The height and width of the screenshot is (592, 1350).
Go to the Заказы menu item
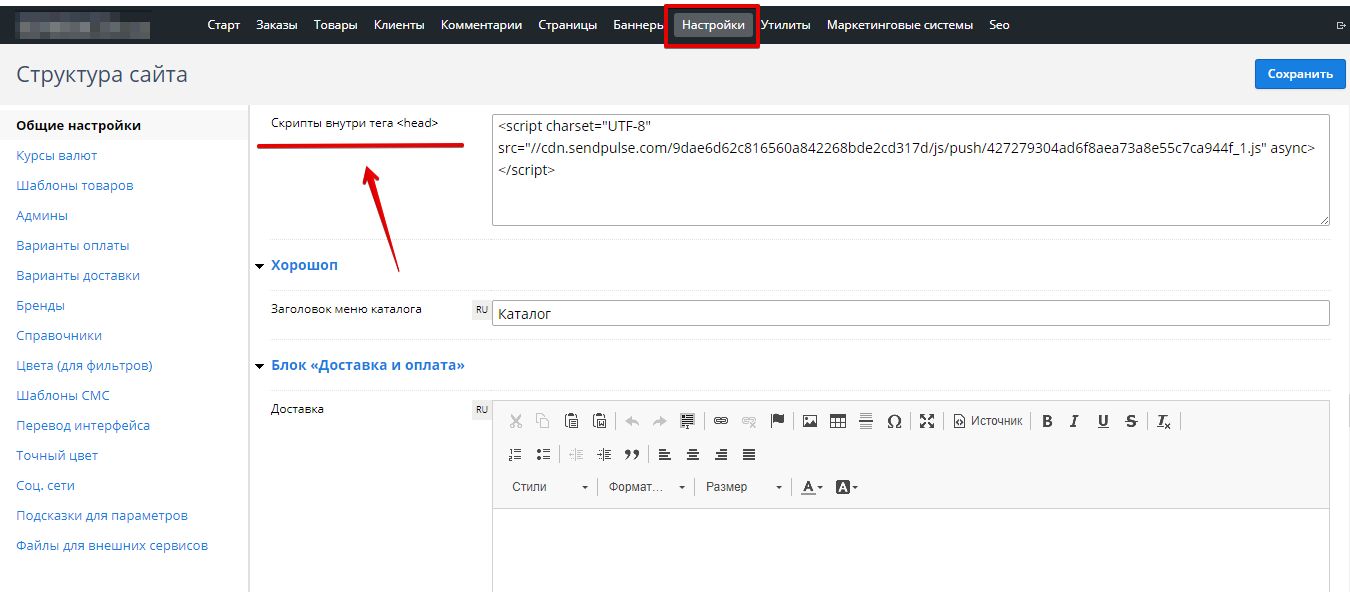(277, 25)
